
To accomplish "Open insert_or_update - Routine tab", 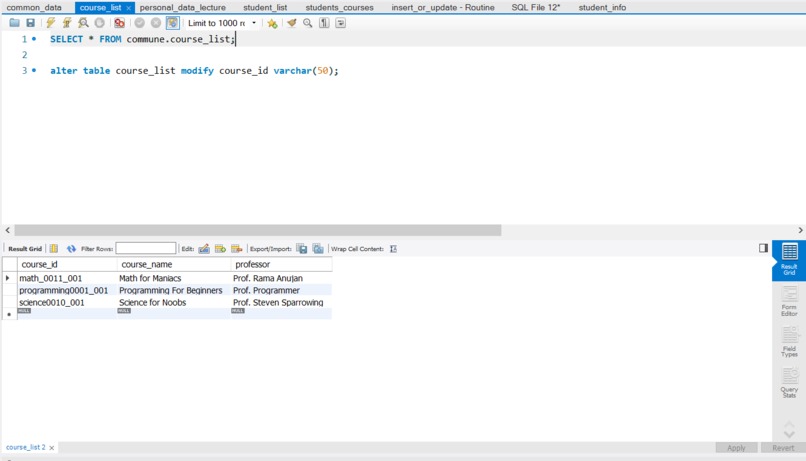I will [443, 7].
